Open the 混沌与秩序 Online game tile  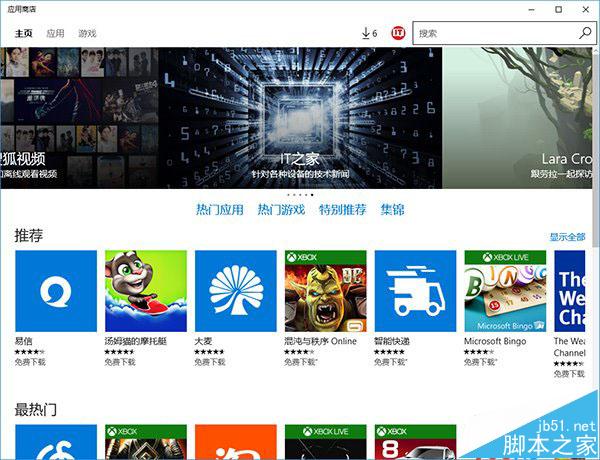(x=326, y=291)
